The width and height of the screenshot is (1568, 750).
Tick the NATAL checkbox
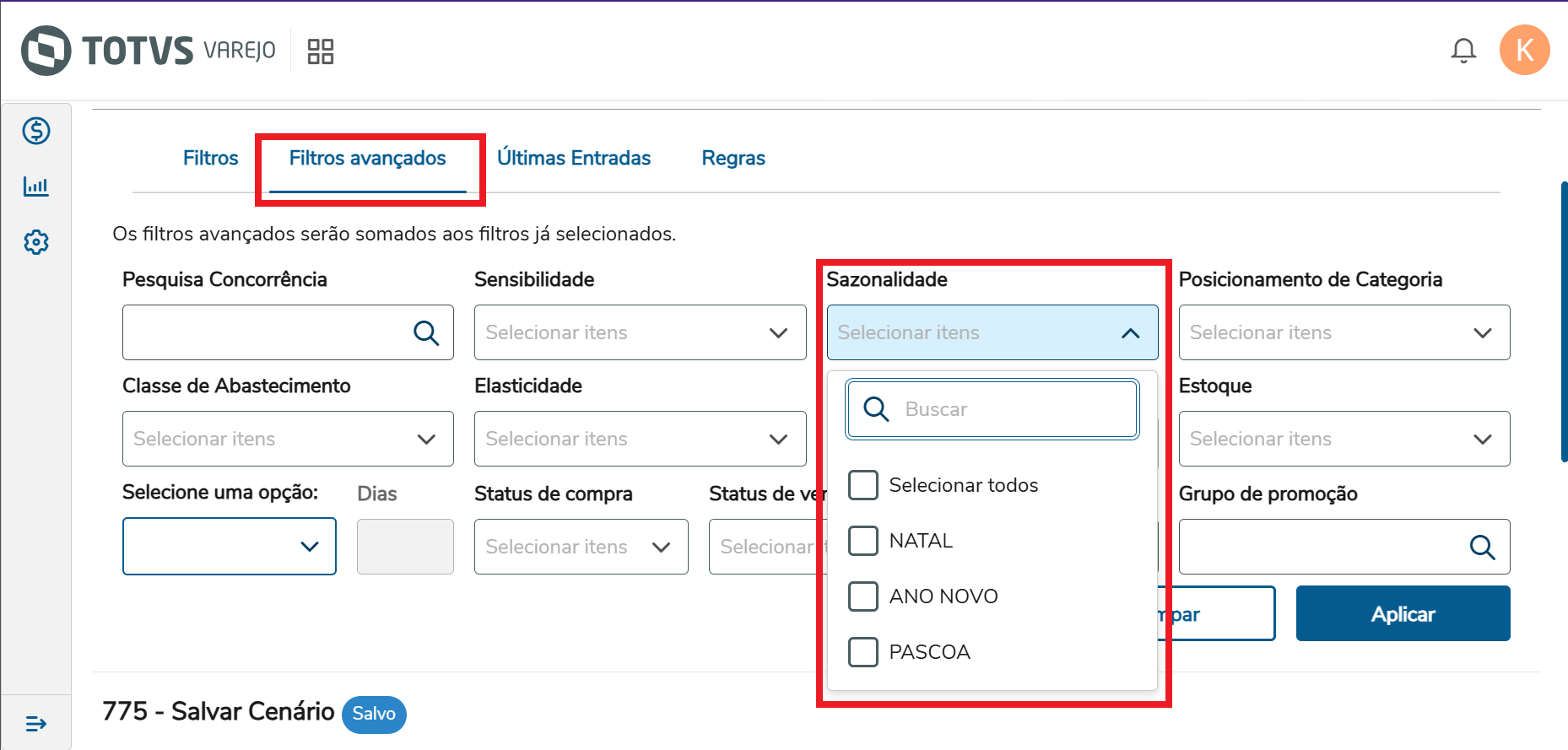pyautogui.click(x=863, y=541)
